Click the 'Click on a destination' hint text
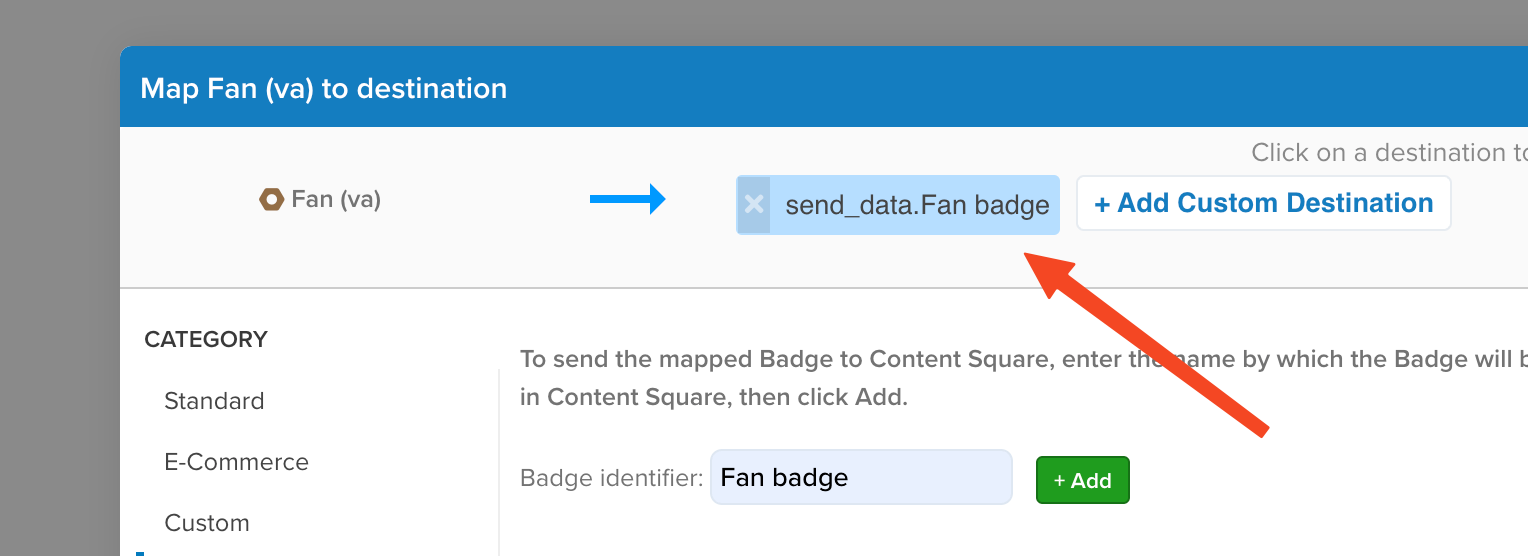The image size is (1528, 556). click(x=1389, y=152)
